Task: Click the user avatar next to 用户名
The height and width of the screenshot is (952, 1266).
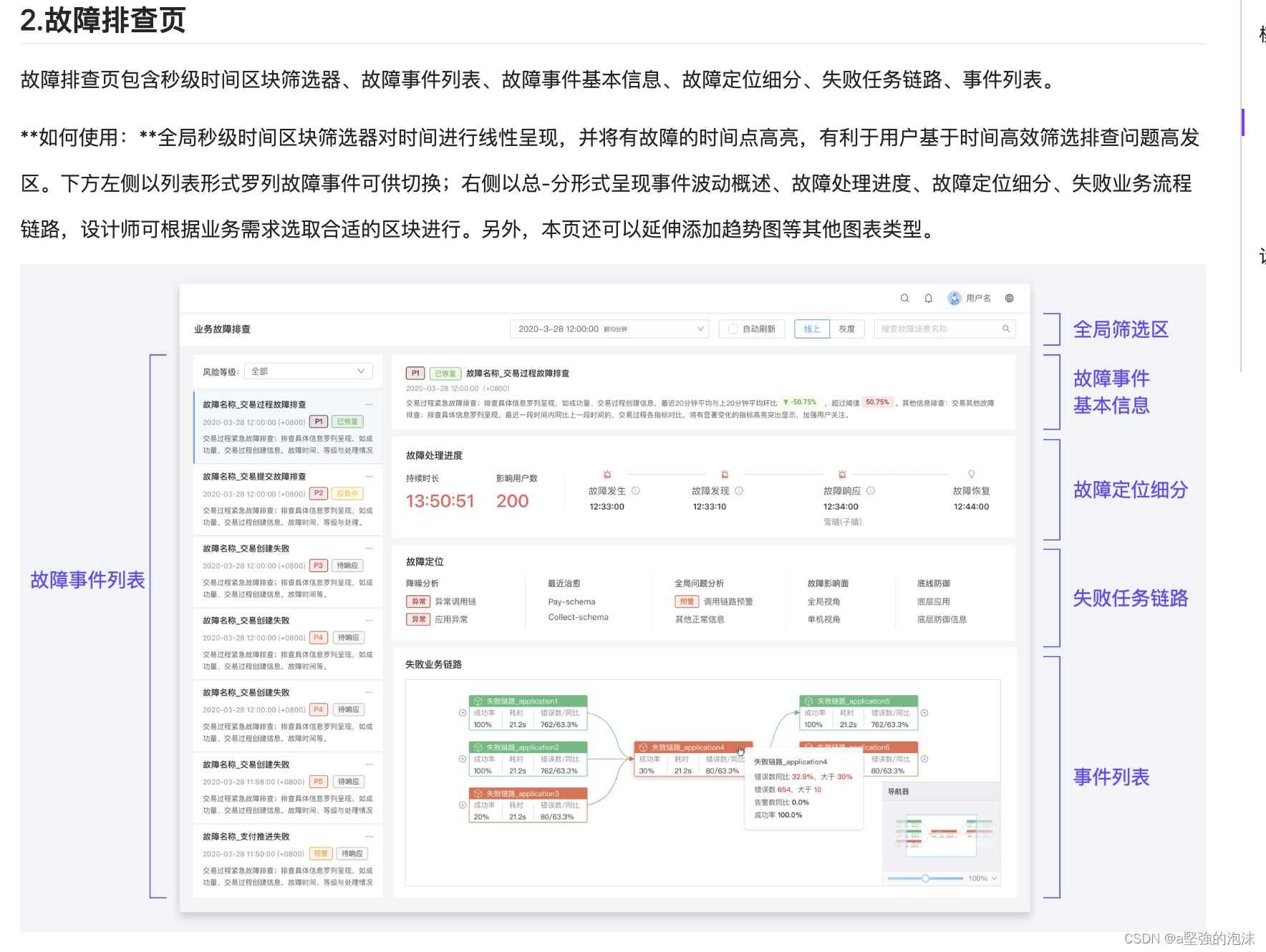Action: tap(955, 298)
